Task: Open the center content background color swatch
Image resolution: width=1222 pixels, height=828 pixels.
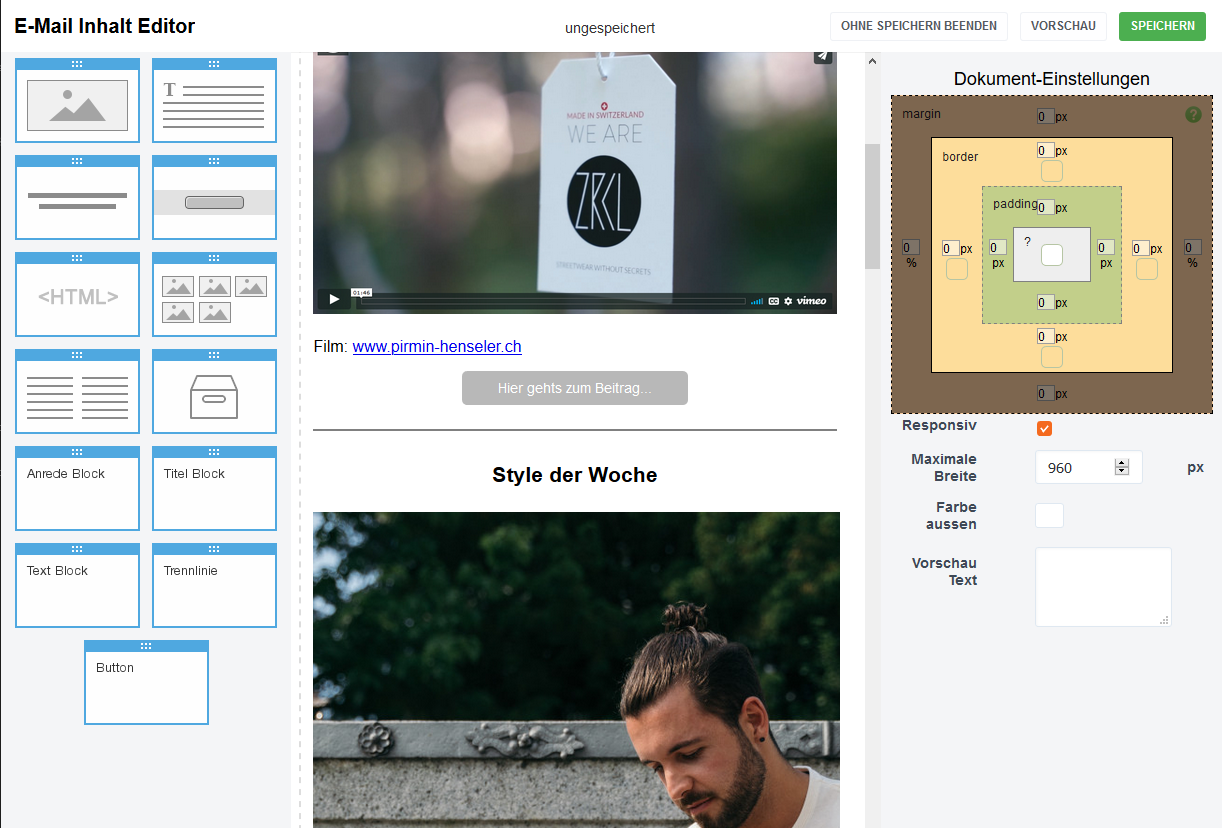Action: coord(1052,255)
